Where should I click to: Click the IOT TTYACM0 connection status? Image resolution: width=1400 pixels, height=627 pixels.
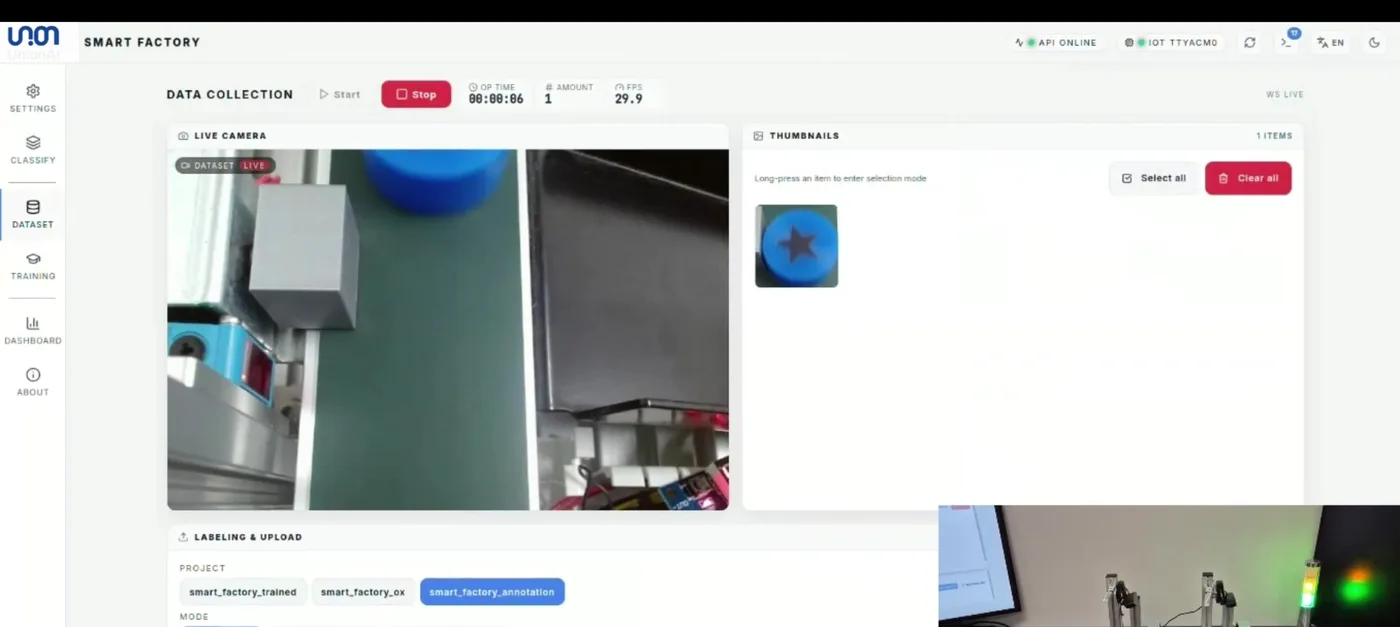click(x=1171, y=43)
